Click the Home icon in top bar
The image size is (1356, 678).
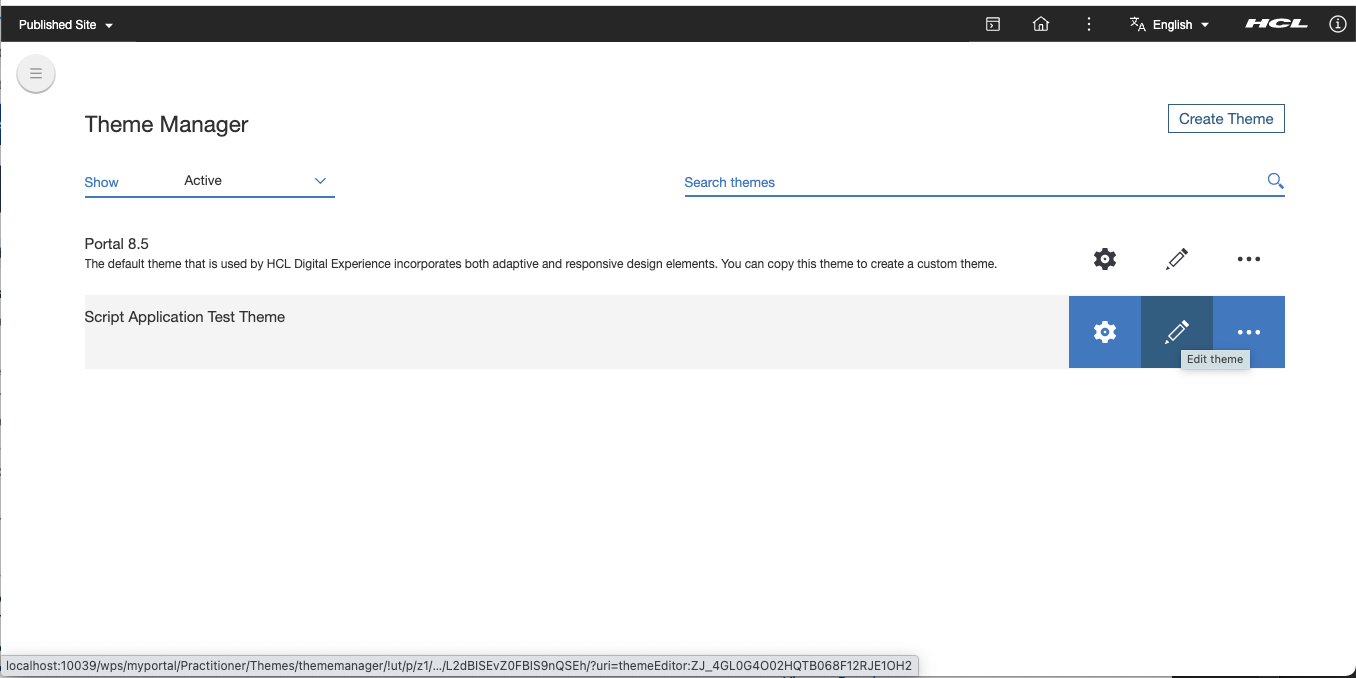(x=1040, y=25)
